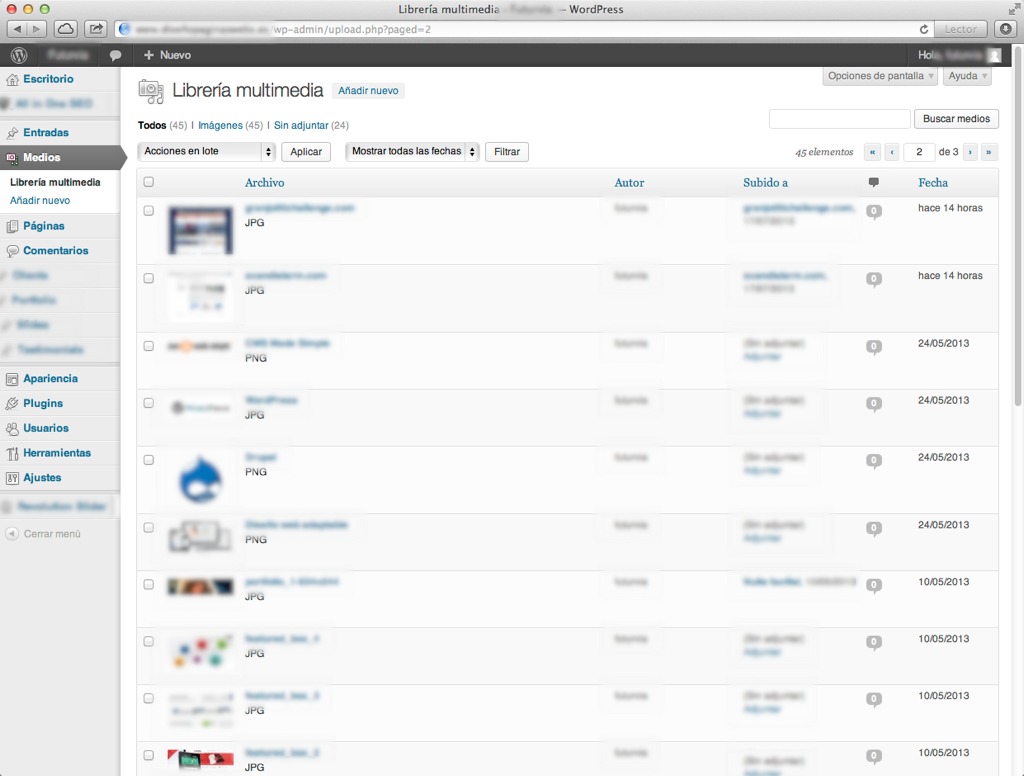1024x776 pixels.
Task: Click the Safari share icon
Action: pos(96,29)
